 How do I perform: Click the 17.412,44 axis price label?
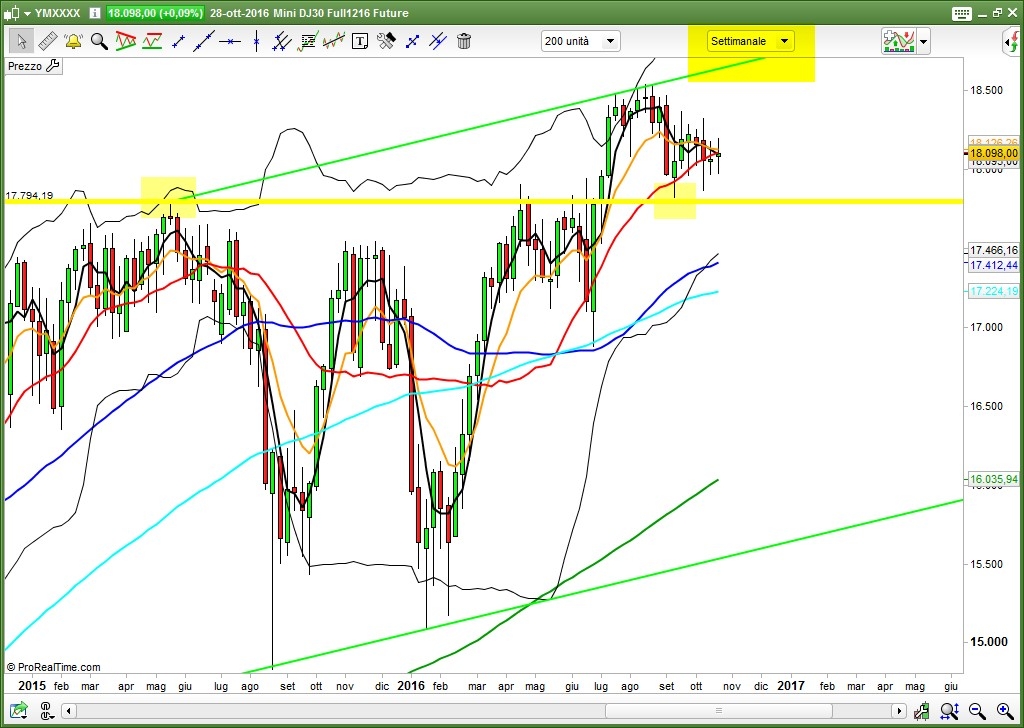993,265
